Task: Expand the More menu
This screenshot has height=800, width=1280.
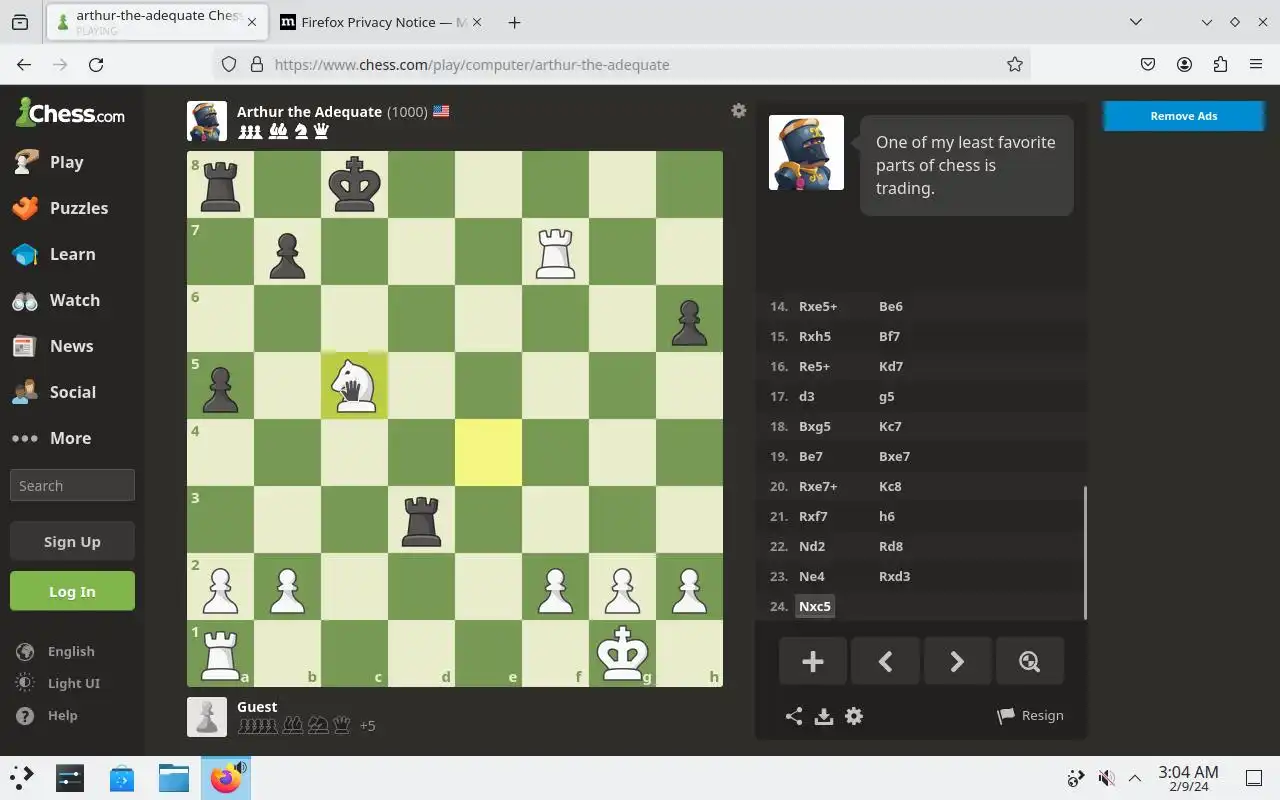Action: [x=72, y=438]
